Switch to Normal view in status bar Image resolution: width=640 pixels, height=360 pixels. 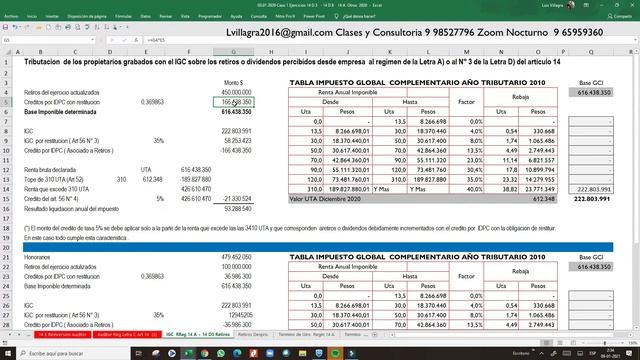(546, 343)
